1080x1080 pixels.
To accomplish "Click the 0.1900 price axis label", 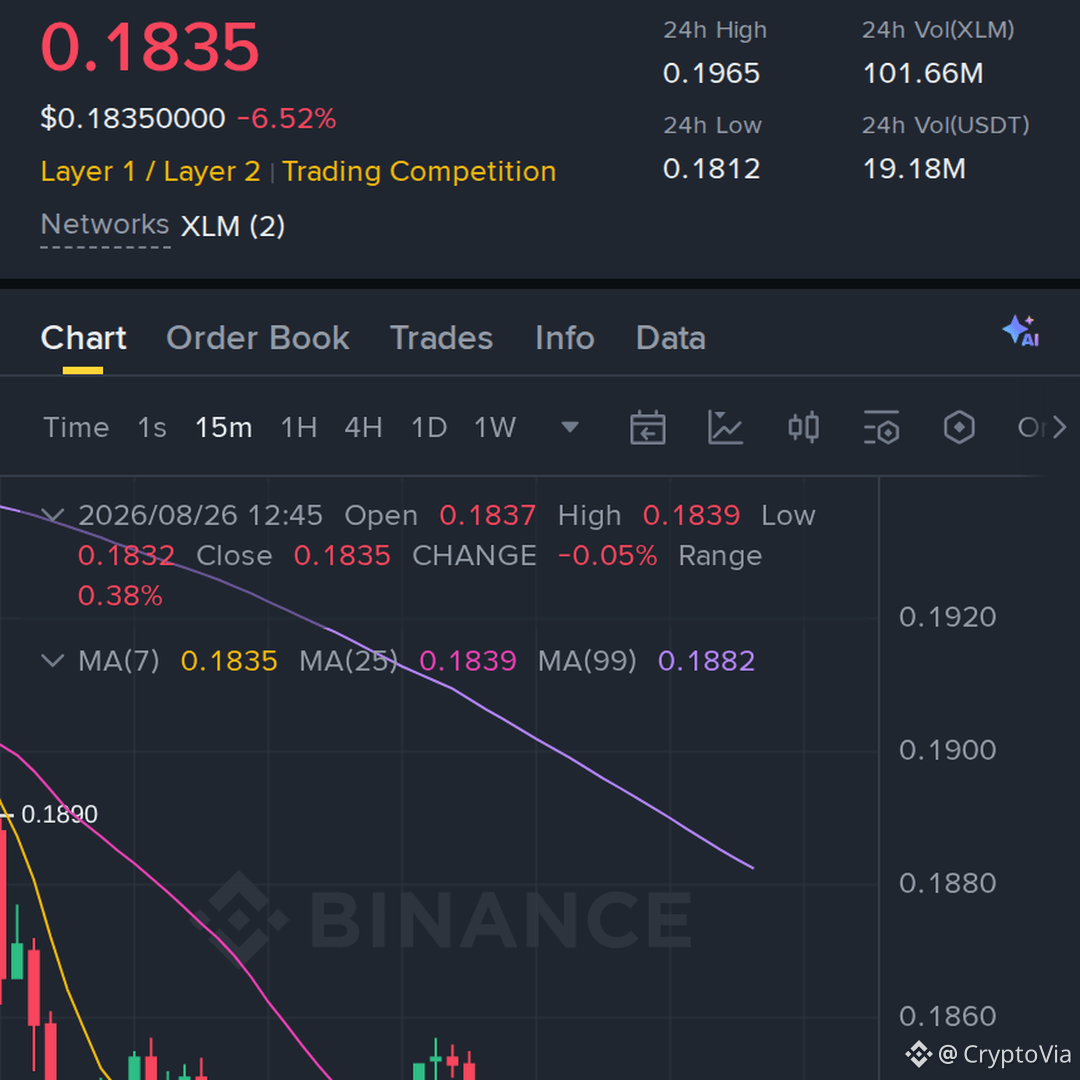I will tap(948, 750).
